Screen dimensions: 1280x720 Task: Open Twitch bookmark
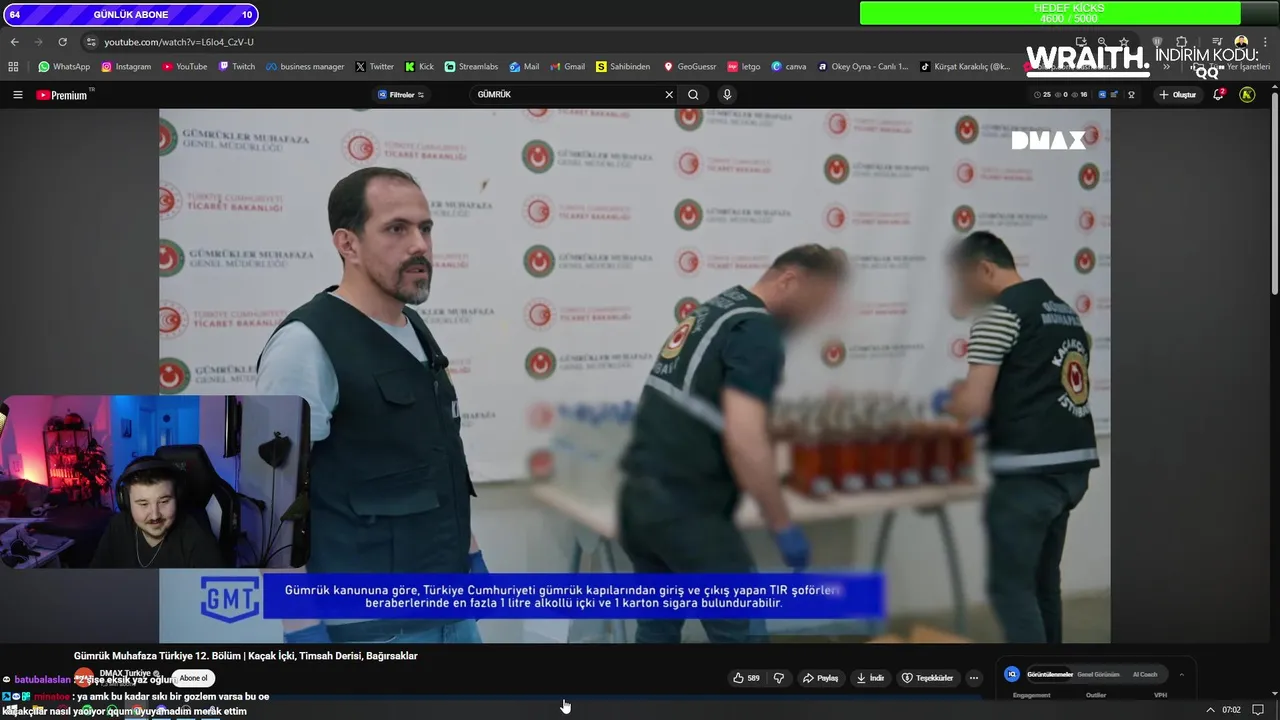point(237,67)
